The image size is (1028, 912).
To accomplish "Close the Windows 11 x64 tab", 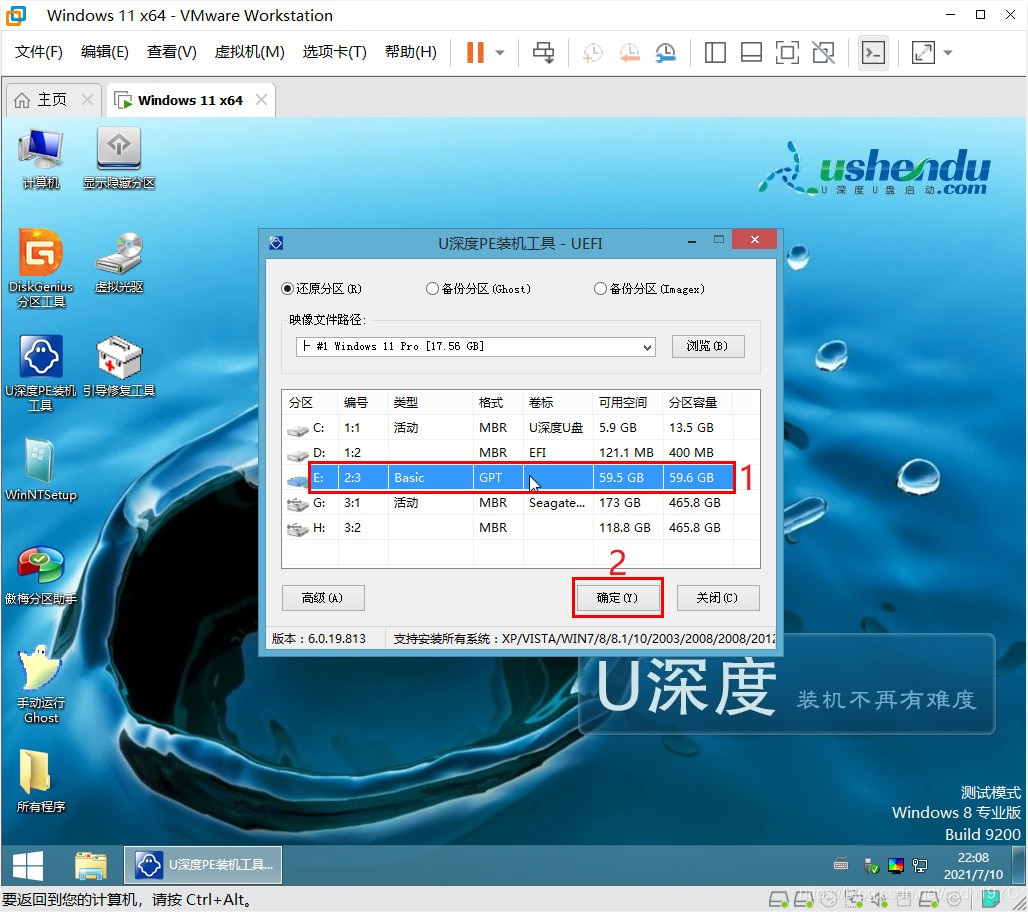I will pos(262,100).
